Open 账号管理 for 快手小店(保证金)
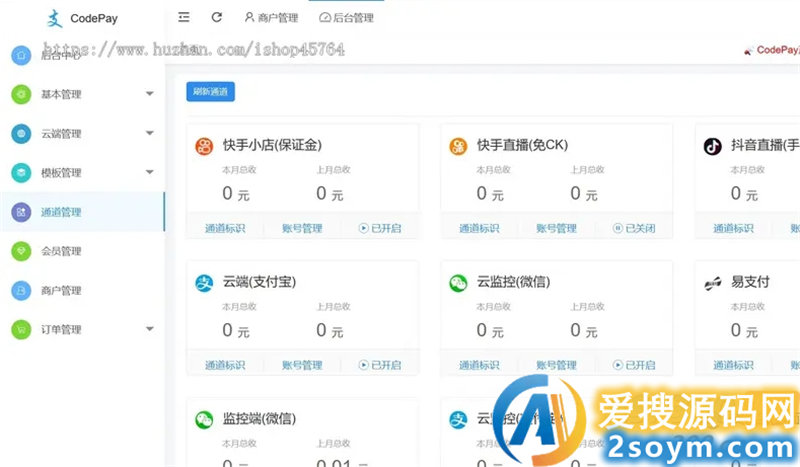The image size is (800, 467). point(302,229)
